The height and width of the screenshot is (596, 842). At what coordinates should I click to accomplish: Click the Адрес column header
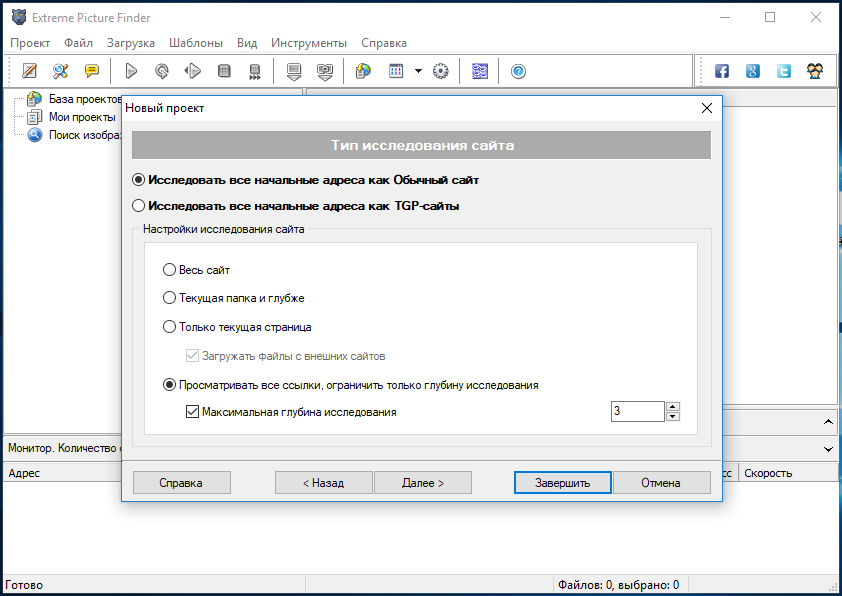tap(62, 473)
